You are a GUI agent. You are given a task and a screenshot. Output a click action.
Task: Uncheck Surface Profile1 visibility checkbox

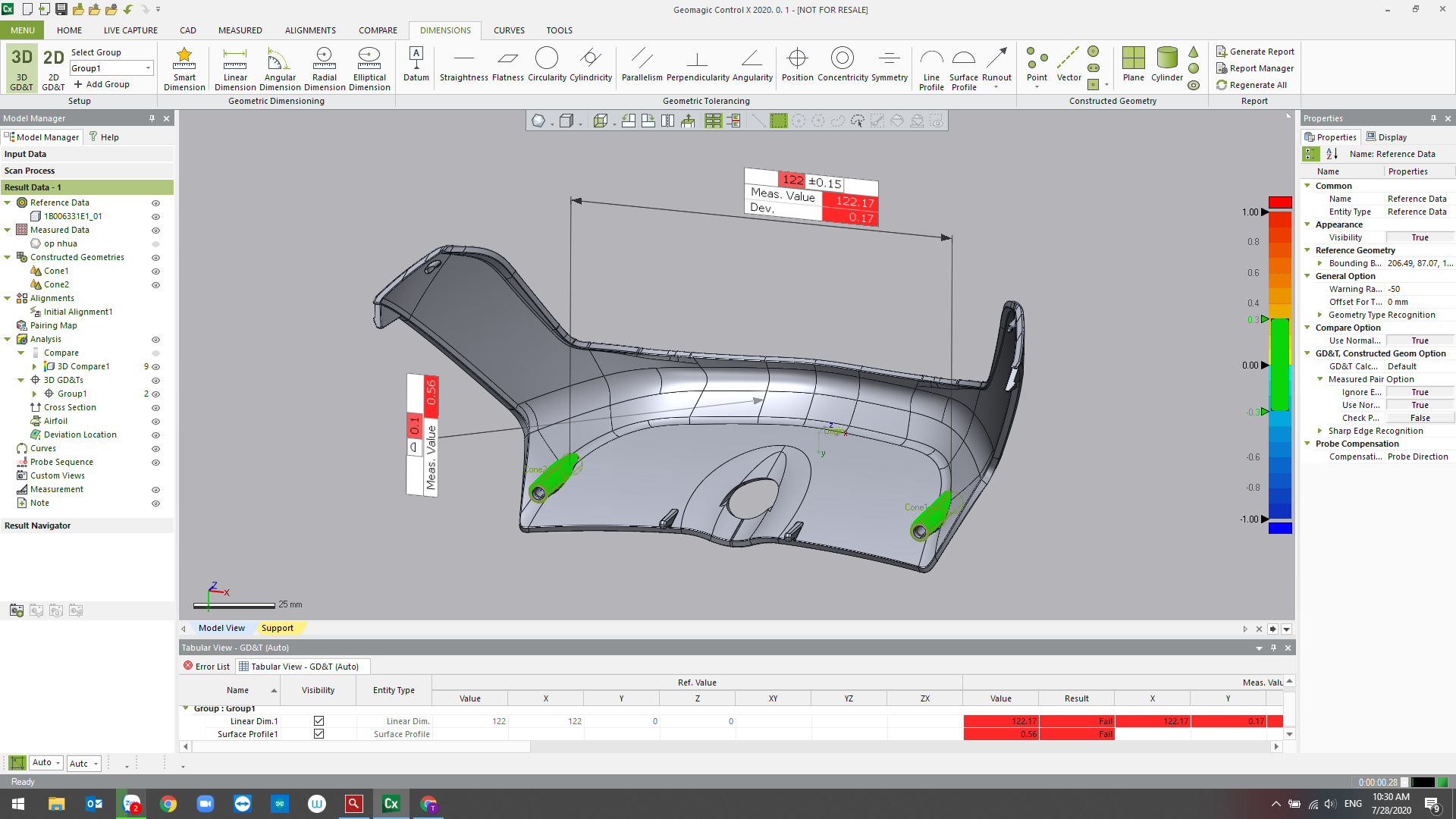click(x=318, y=734)
